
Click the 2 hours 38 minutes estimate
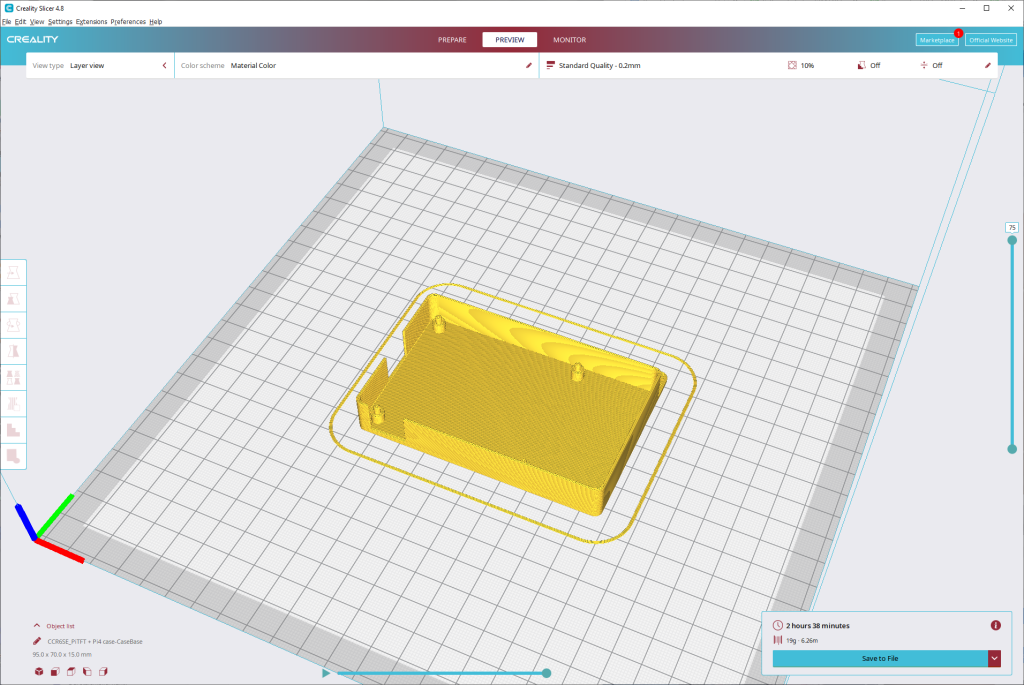pyautogui.click(x=818, y=626)
